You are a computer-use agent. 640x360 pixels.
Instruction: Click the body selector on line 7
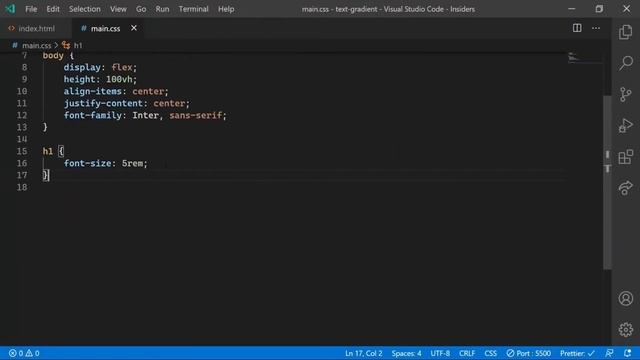[53, 56]
